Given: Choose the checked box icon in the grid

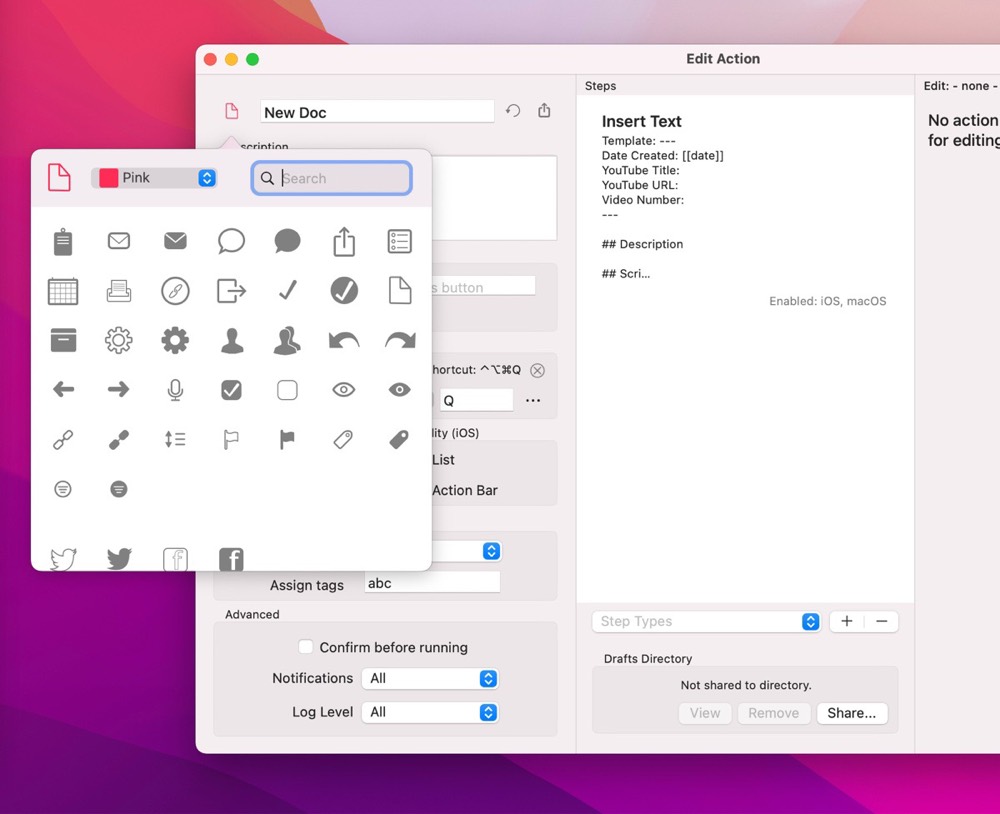Looking at the screenshot, I should click(231, 390).
